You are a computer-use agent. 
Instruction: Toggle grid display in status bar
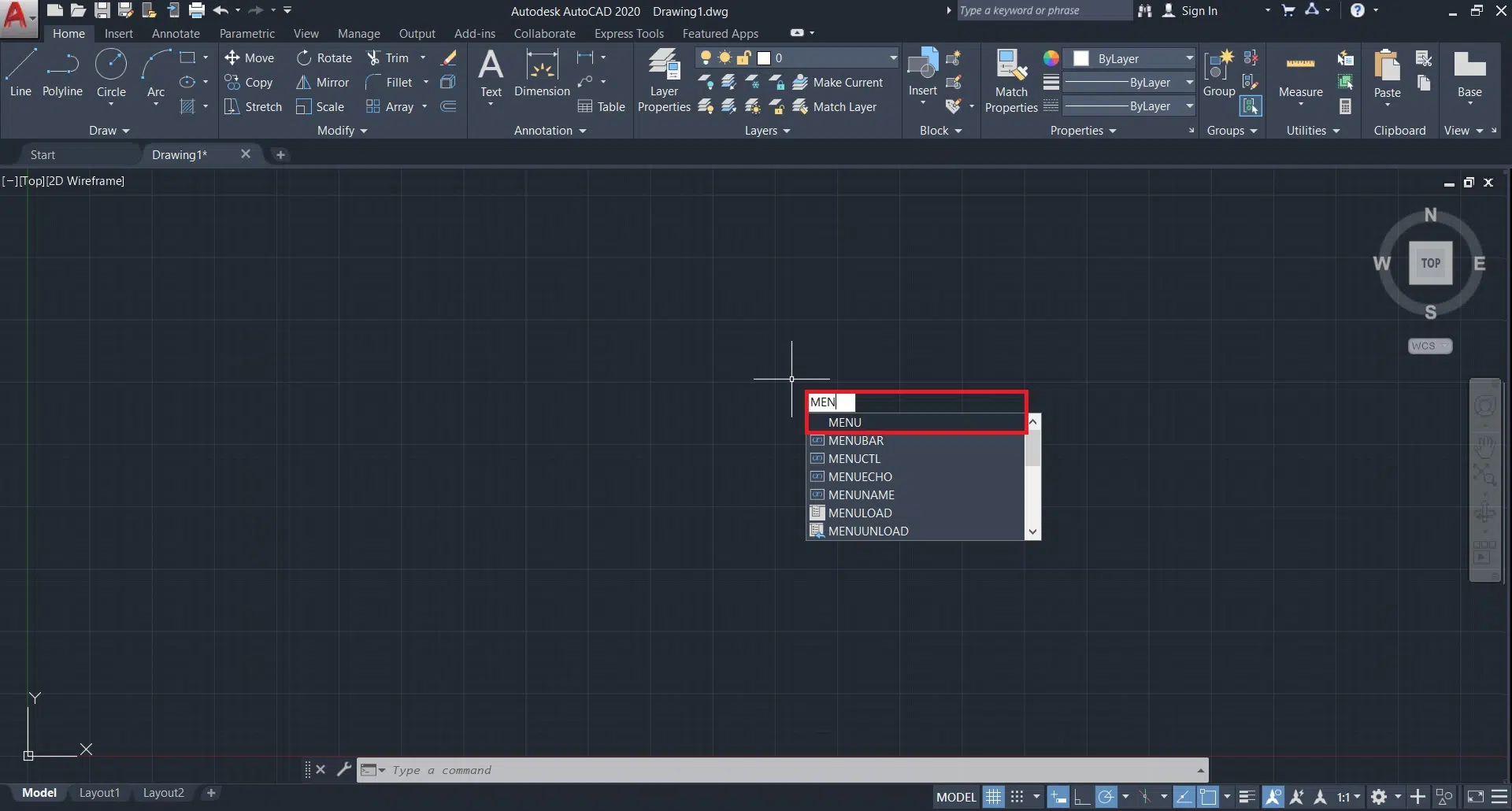994,797
